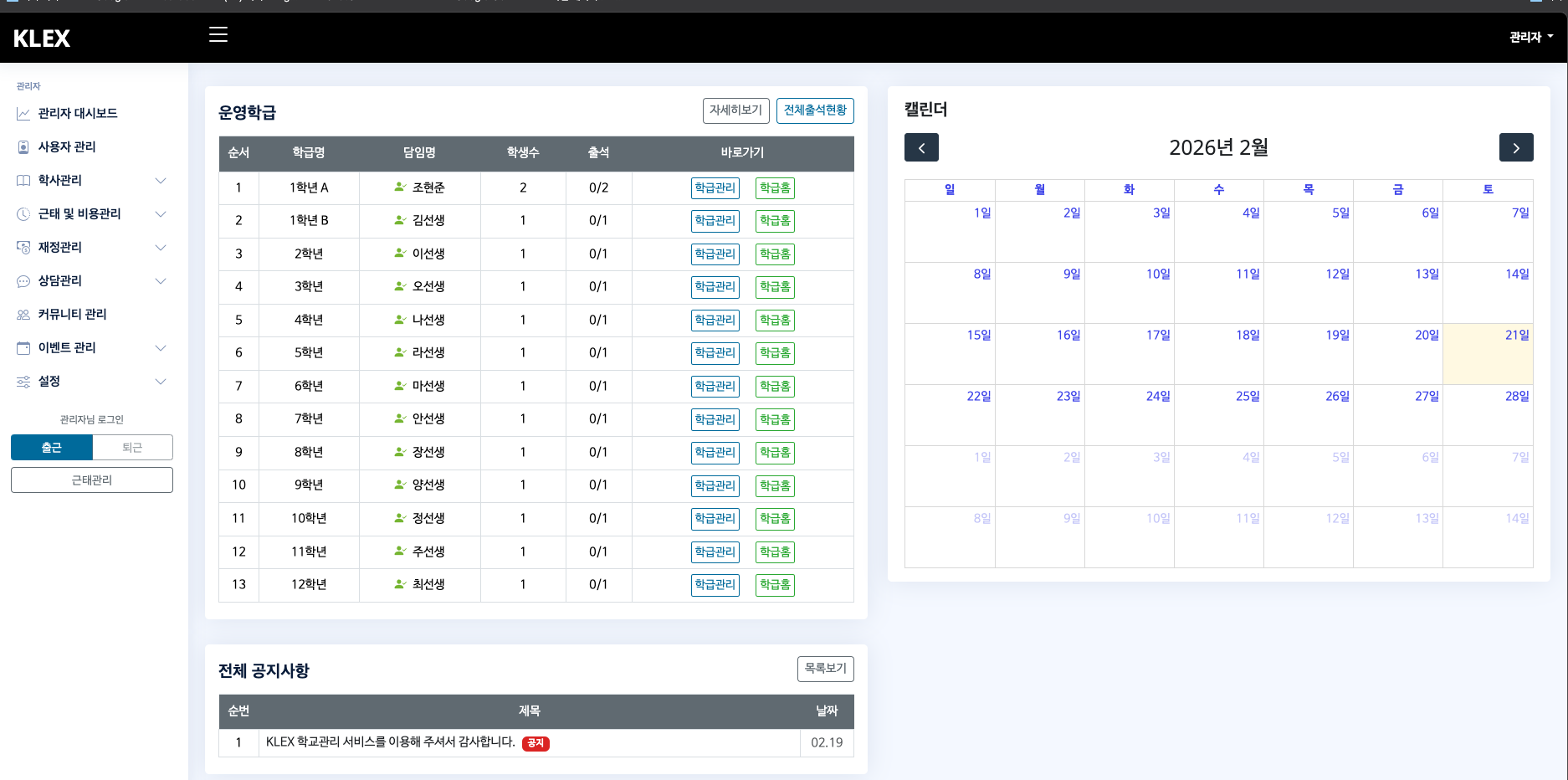Click the 근태 및 비용관리 clock icon
The width and height of the screenshot is (1568, 780).
(23, 214)
